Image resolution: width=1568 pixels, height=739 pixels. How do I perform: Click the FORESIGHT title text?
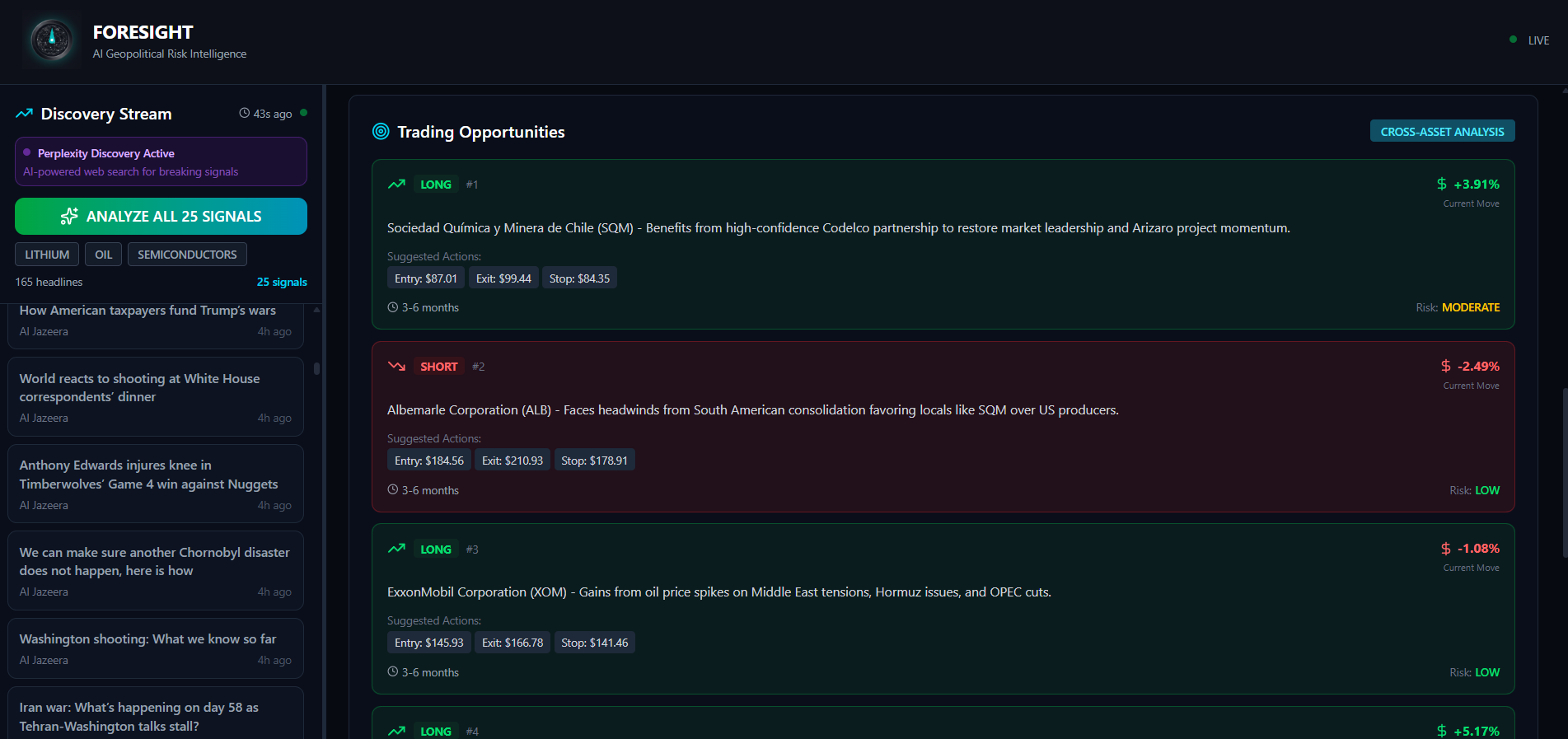click(x=143, y=32)
